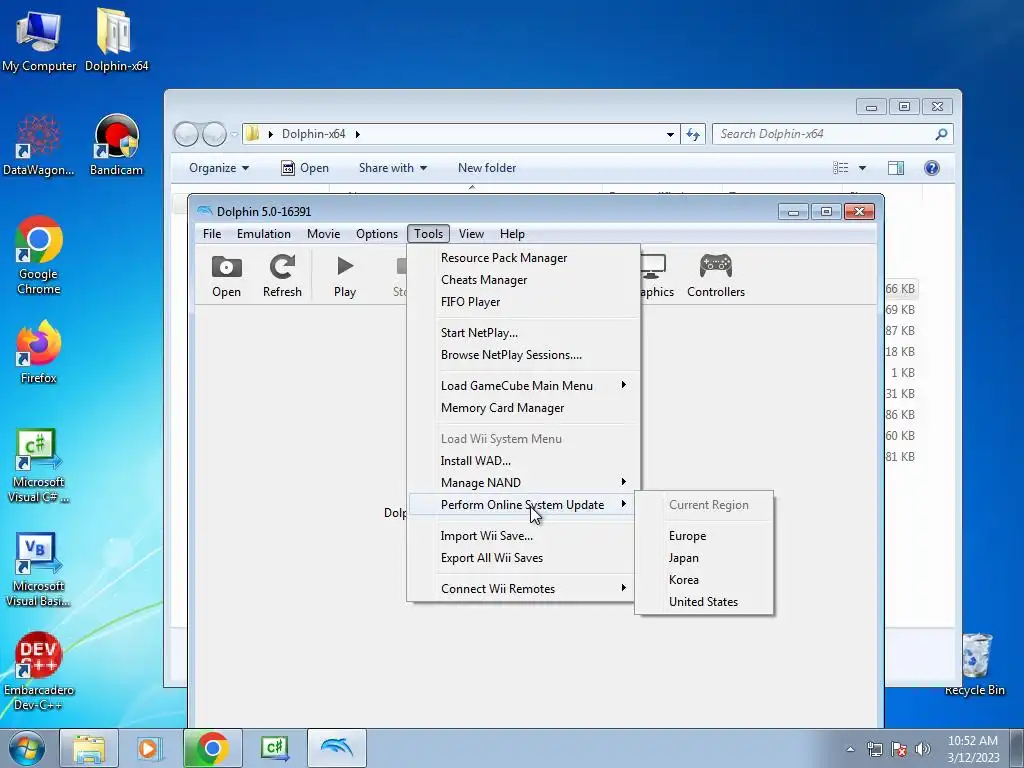
Task: Click the Explorer address refresh button
Action: pos(693,135)
